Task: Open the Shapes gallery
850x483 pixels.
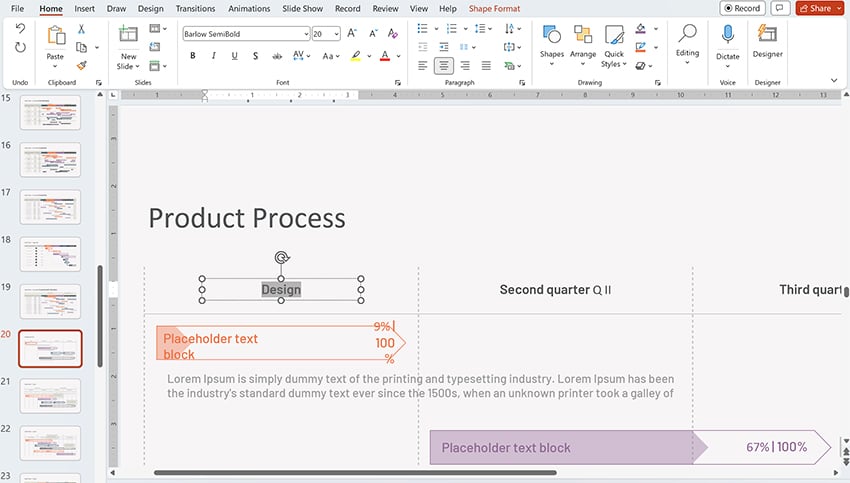Action: pos(551,38)
